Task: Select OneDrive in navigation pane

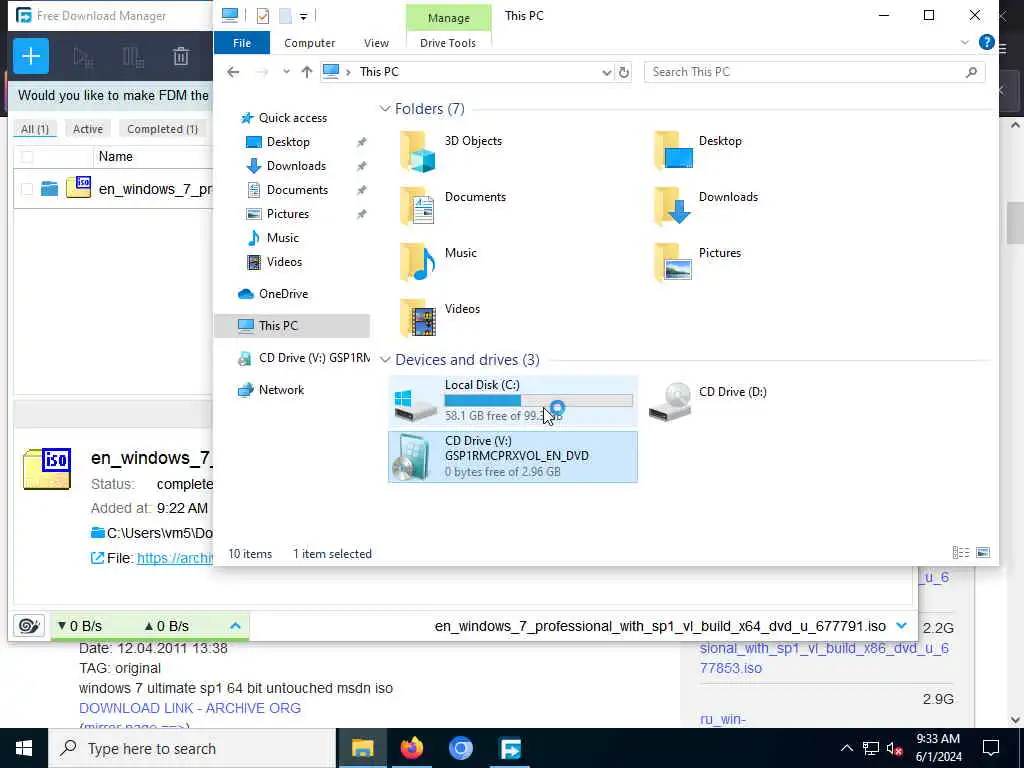Action: [282, 294]
